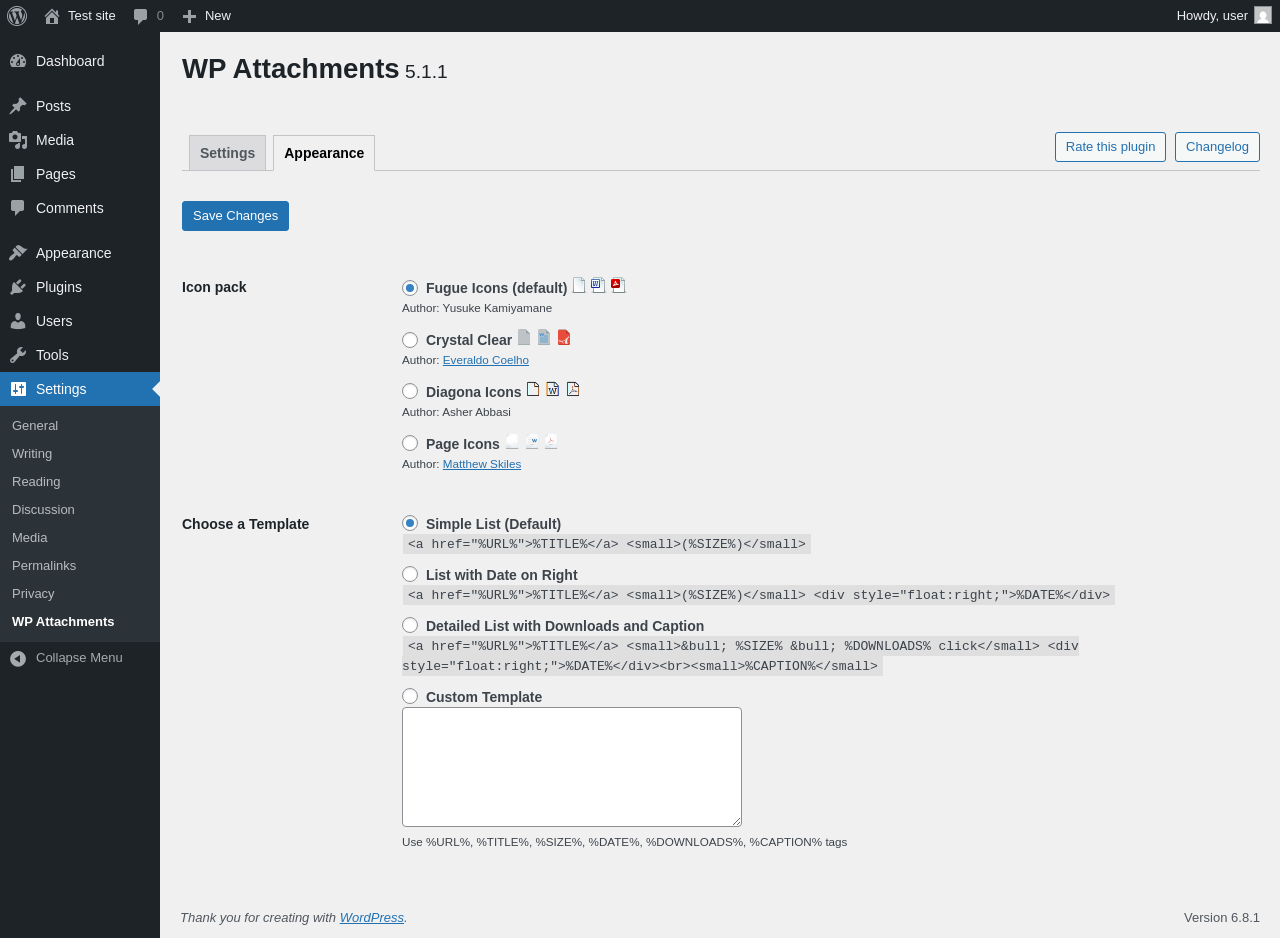Click the Collapse Menu arrow icon
The width and height of the screenshot is (1280, 938).
click(18, 658)
